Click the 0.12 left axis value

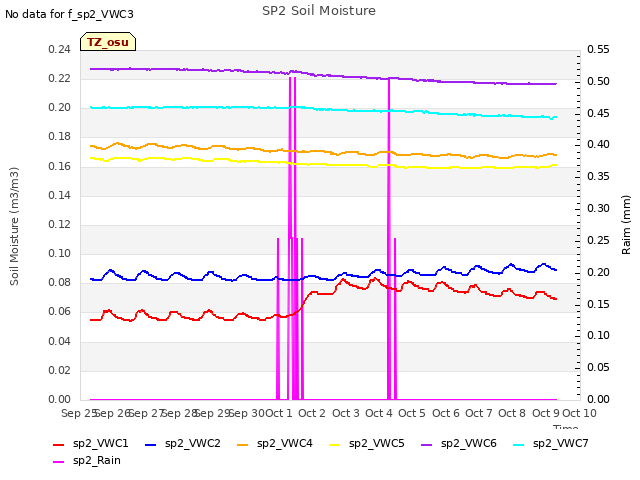60,224
